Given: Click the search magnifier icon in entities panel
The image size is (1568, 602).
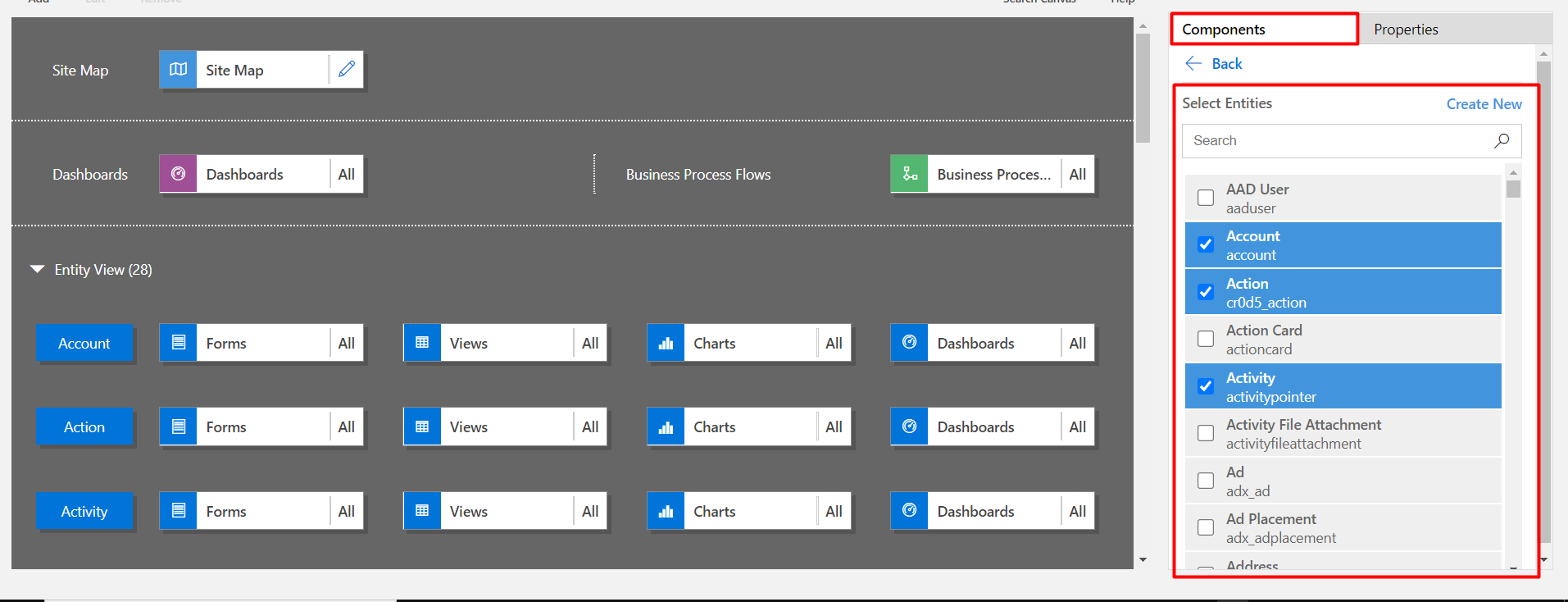Looking at the screenshot, I should (x=1501, y=141).
